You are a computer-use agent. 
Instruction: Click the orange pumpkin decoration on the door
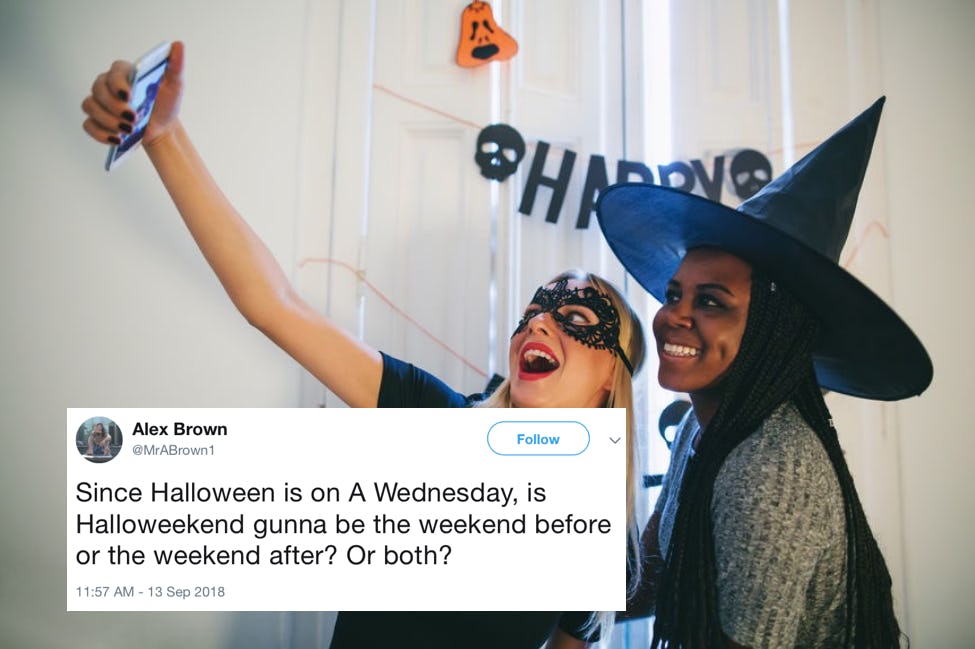coord(485,34)
